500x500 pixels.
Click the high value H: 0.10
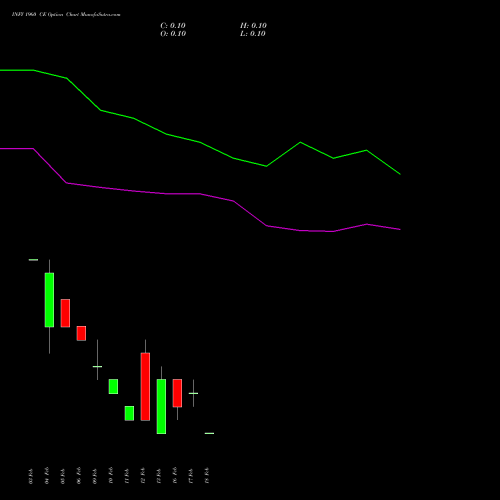pyautogui.click(x=253, y=26)
